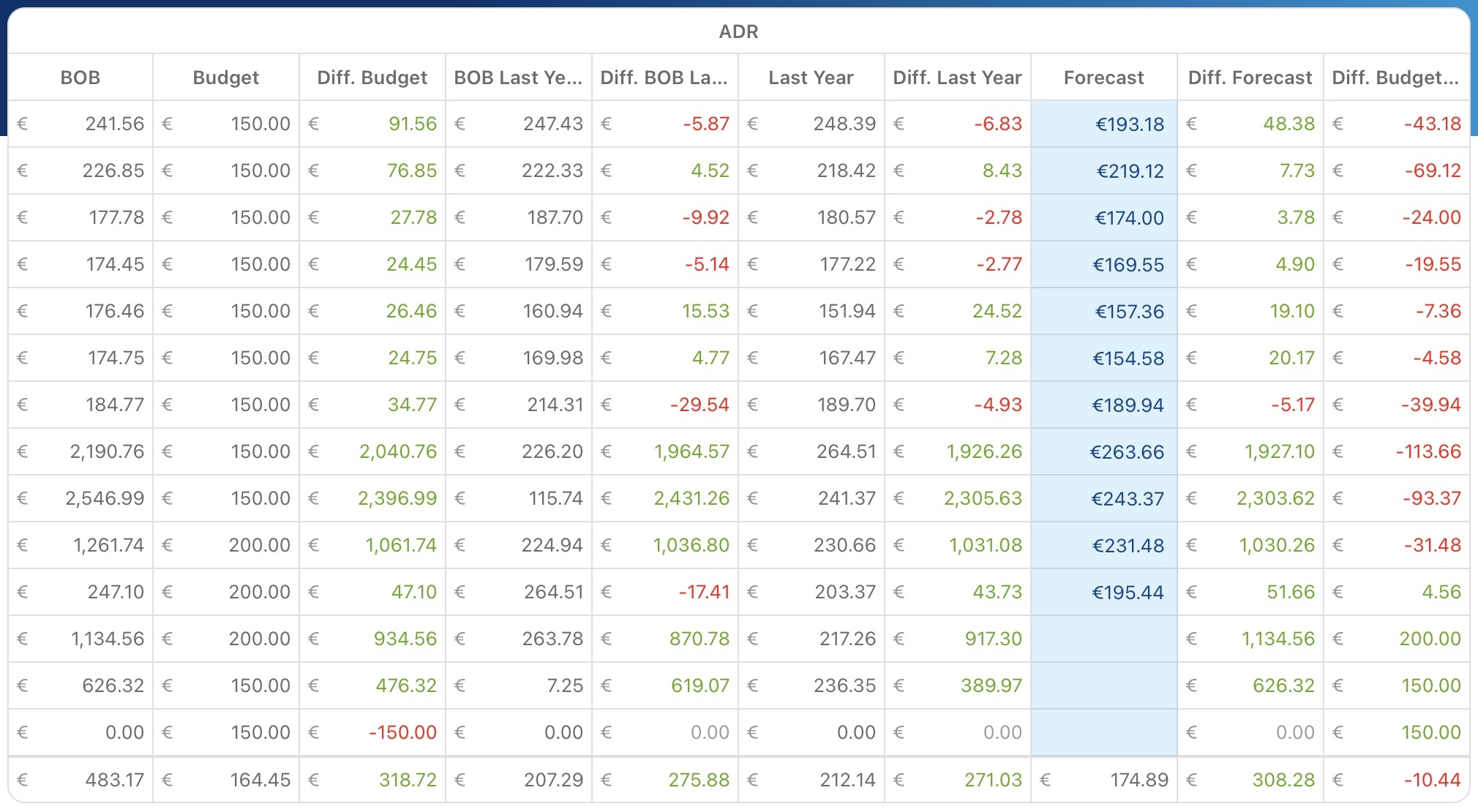Click the Last Year column header
This screenshot has height=812, width=1478.
(x=811, y=78)
